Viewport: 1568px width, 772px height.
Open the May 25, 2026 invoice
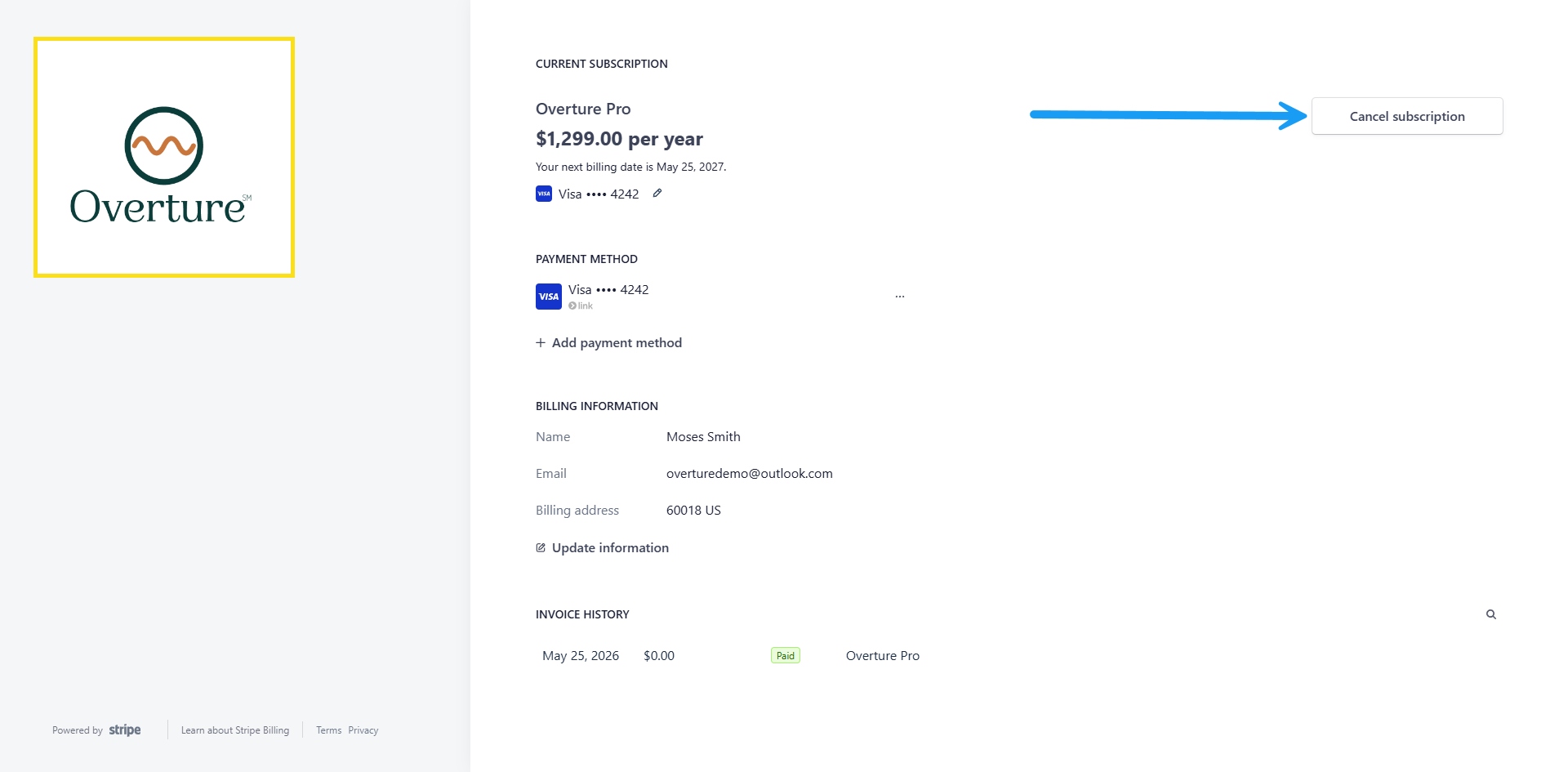pos(581,655)
